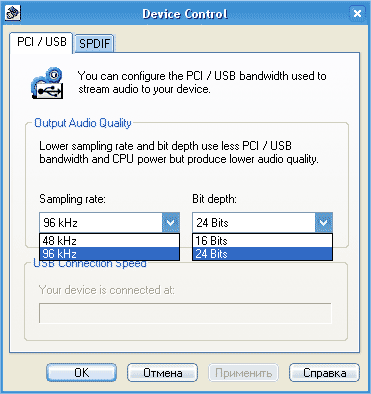Screen dimensions: 371x394
Task: Open the Bit depth dropdown arrow
Action: (323, 222)
